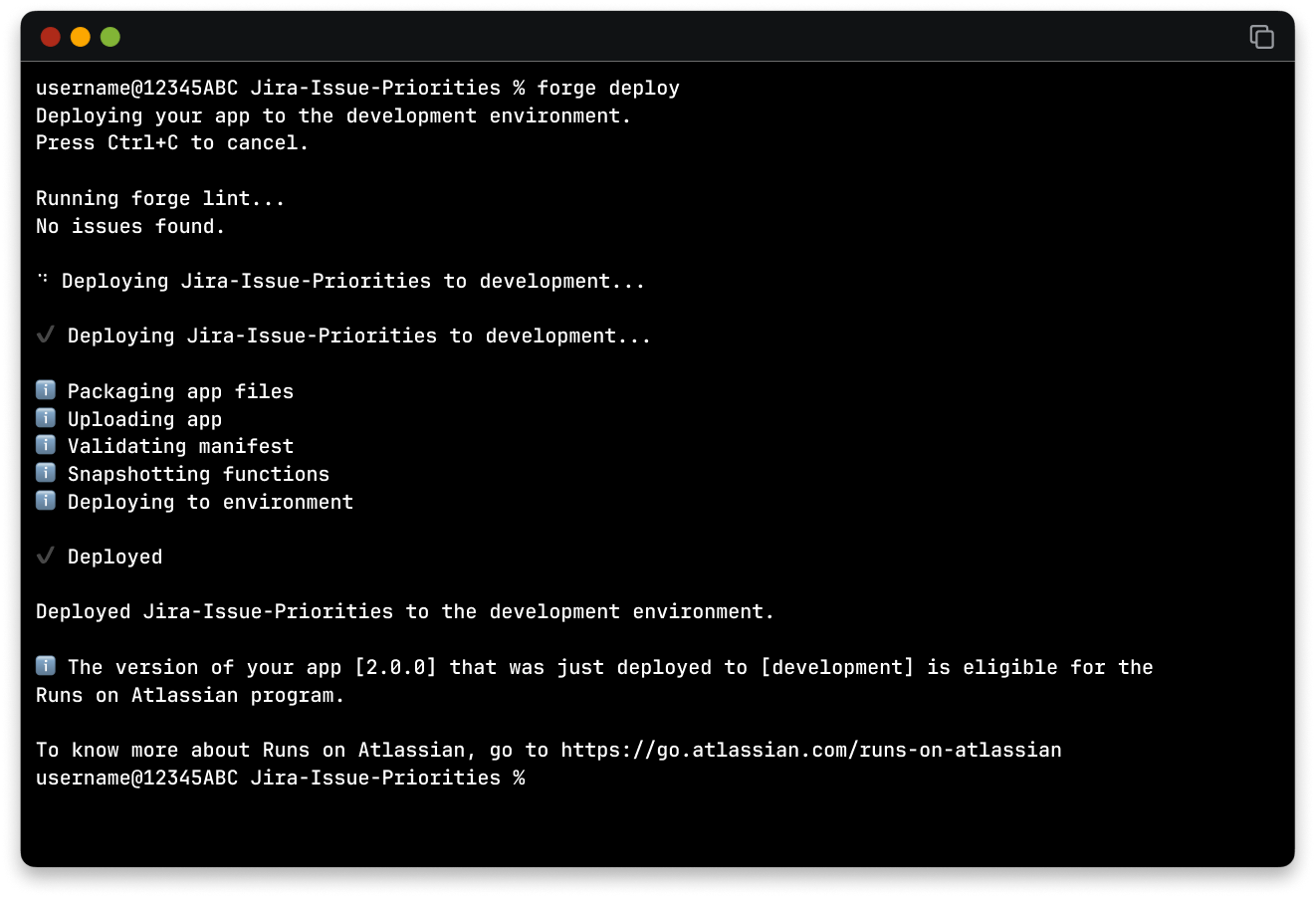Click 'Deploying to environment' text

(210, 502)
